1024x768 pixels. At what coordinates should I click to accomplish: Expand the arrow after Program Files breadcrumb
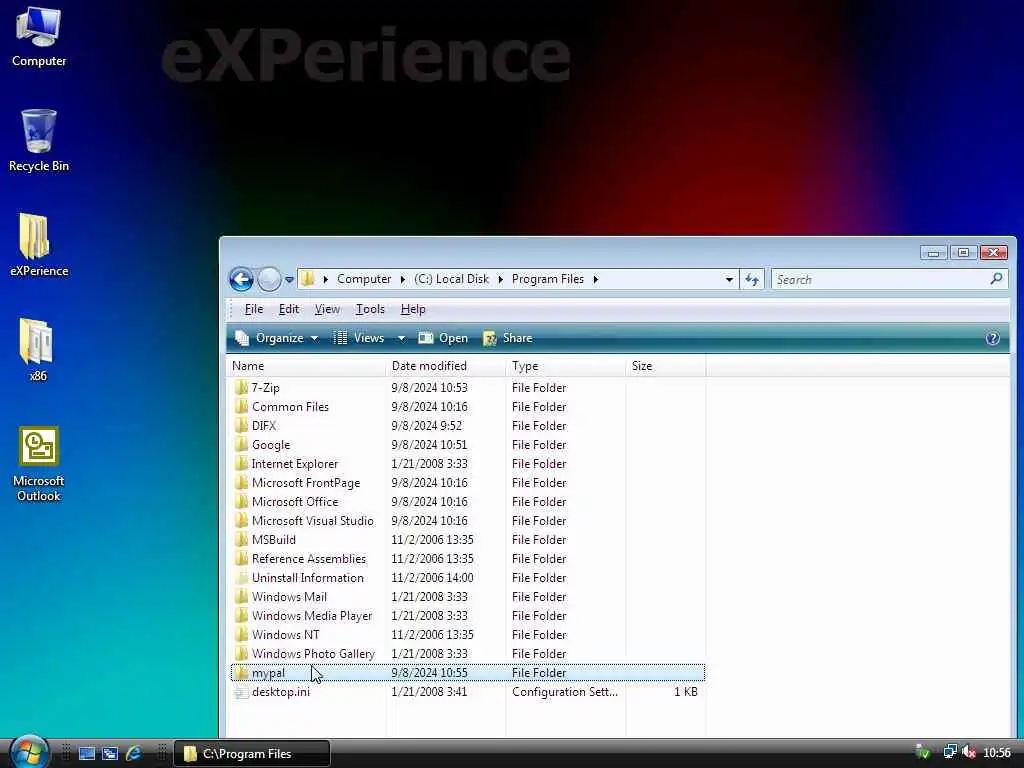(x=596, y=280)
